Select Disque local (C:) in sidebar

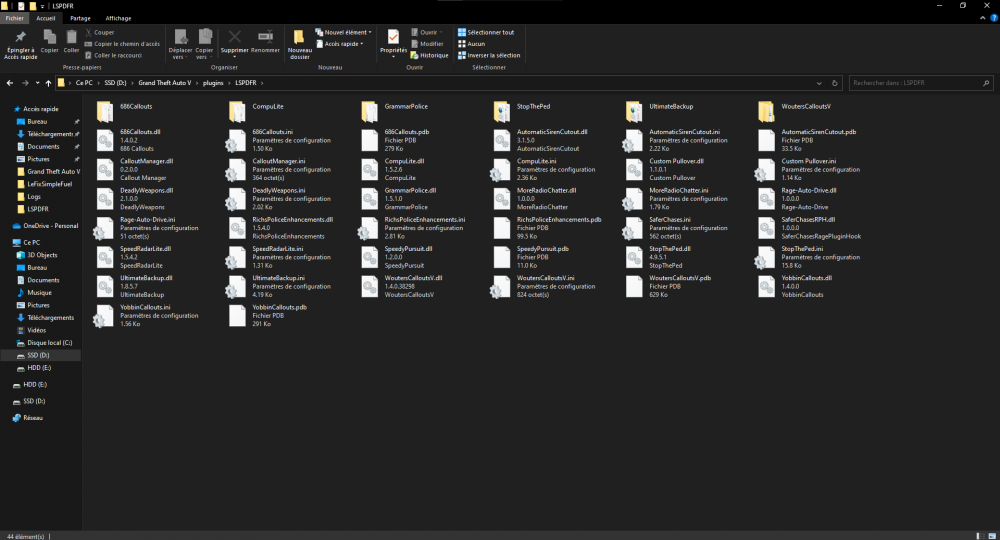click(49, 342)
